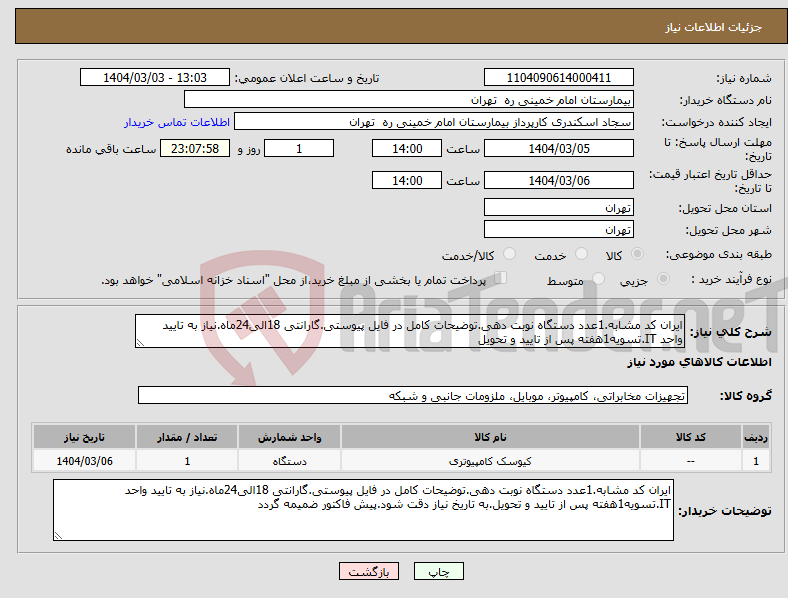Click the طبقه بندی موضوعی label
The width and height of the screenshot is (788, 598).
click(x=719, y=254)
